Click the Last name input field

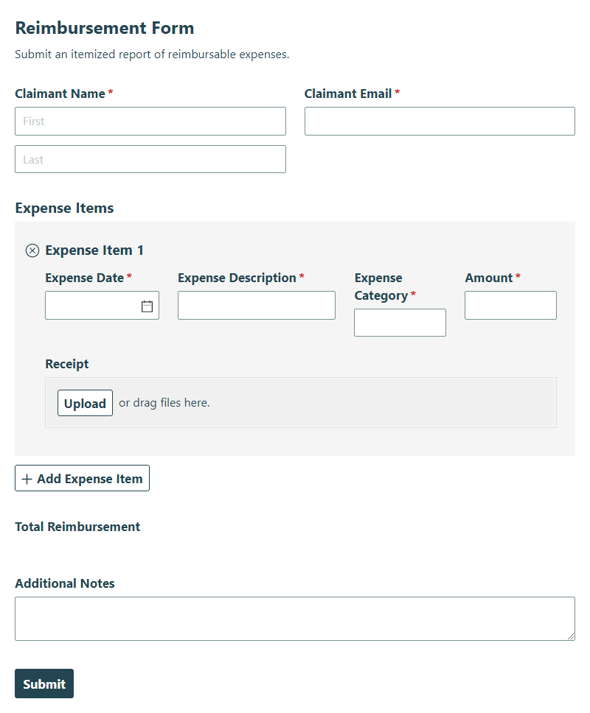pyautogui.click(x=150, y=159)
